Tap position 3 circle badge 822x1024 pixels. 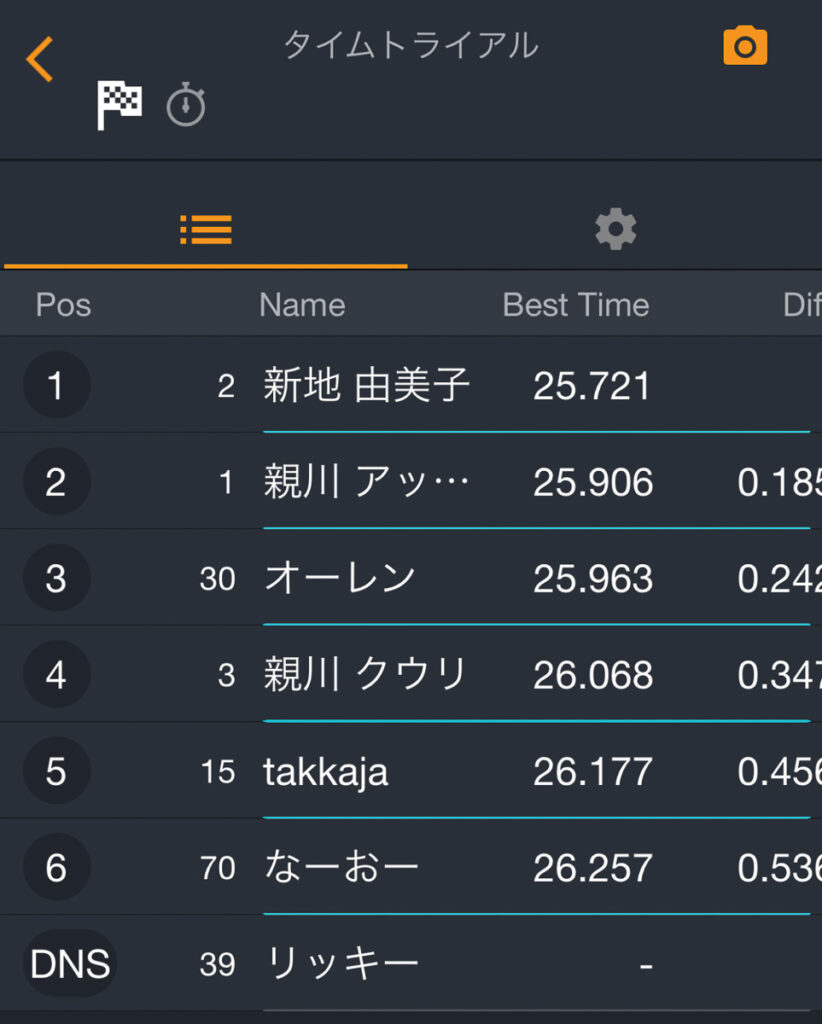(56, 578)
